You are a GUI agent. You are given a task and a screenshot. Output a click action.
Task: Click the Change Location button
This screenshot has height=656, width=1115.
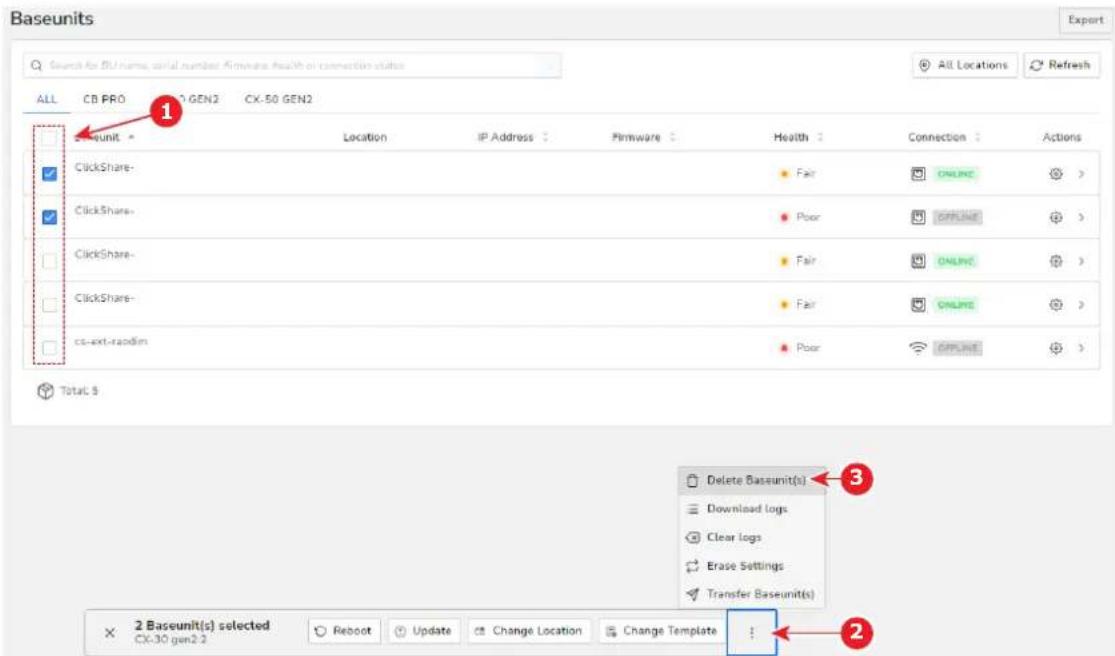[x=529, y=631]
